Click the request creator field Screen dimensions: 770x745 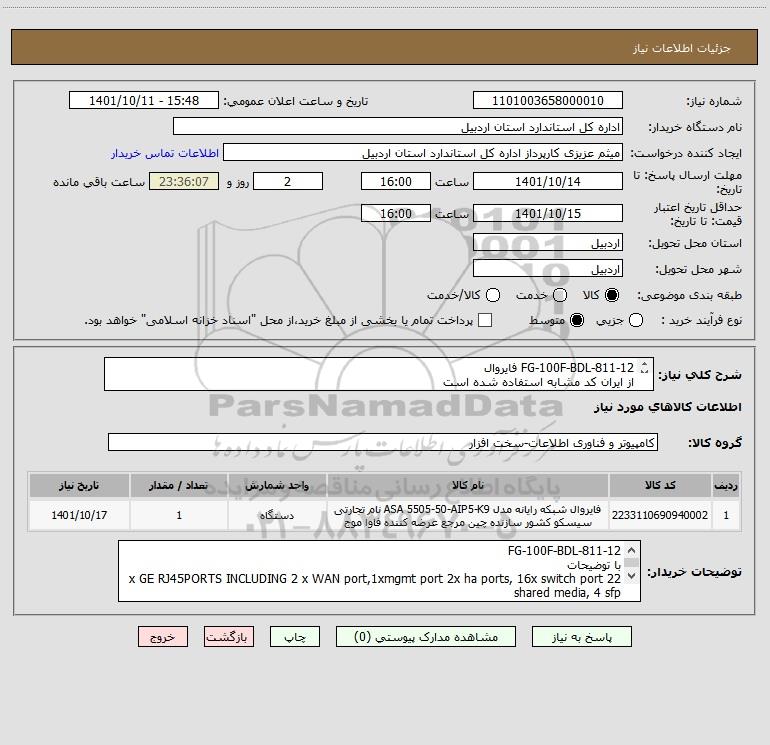[x=423, y=153]
